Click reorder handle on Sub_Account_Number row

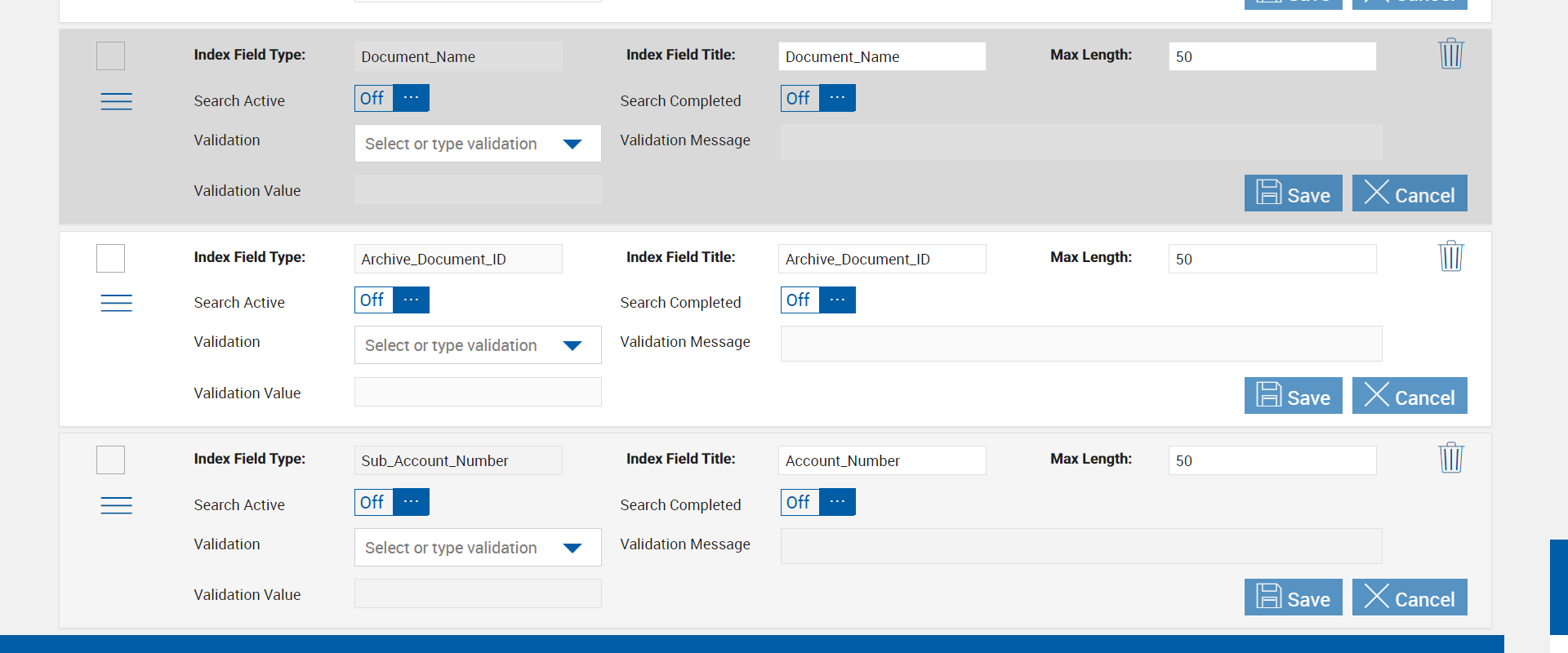[116, 505]
